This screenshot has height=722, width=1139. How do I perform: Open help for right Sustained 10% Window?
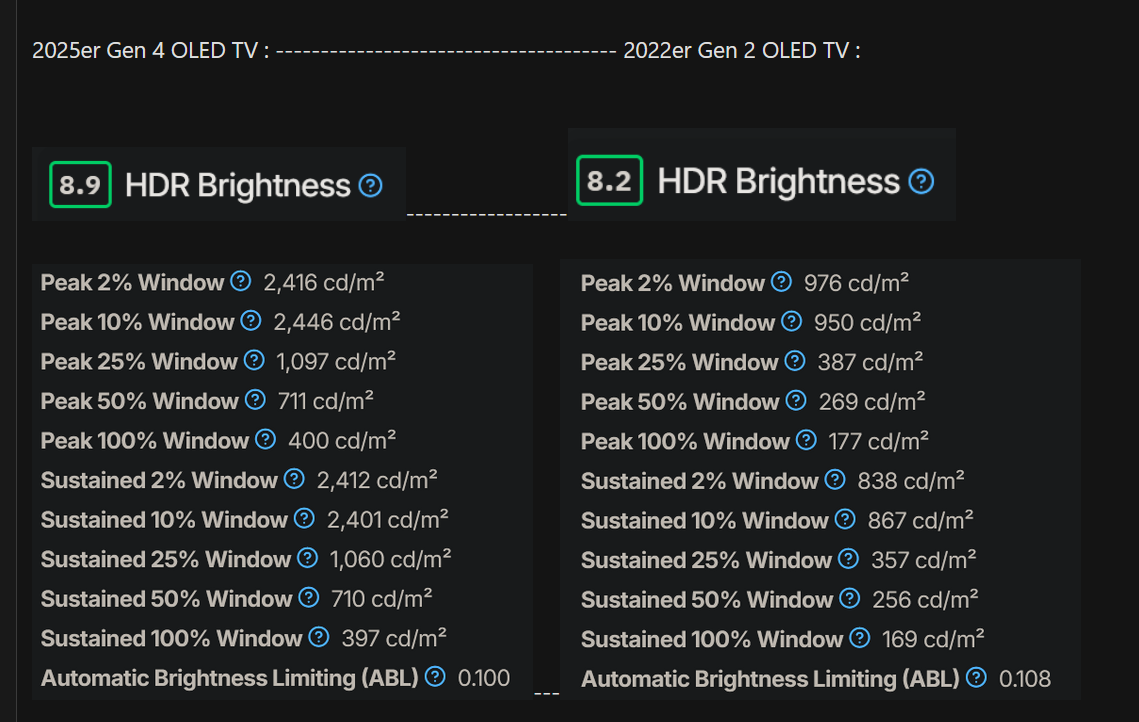pos(845,519)
